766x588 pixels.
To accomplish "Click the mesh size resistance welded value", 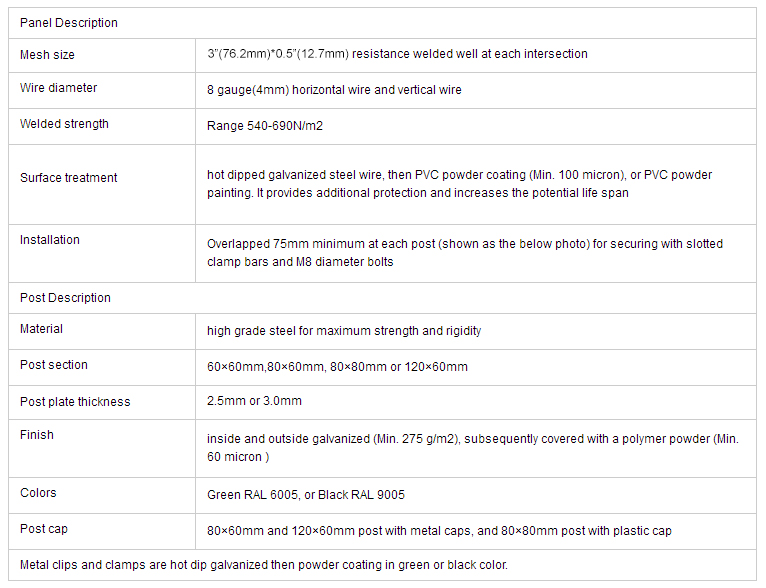I will pos(397,54).
